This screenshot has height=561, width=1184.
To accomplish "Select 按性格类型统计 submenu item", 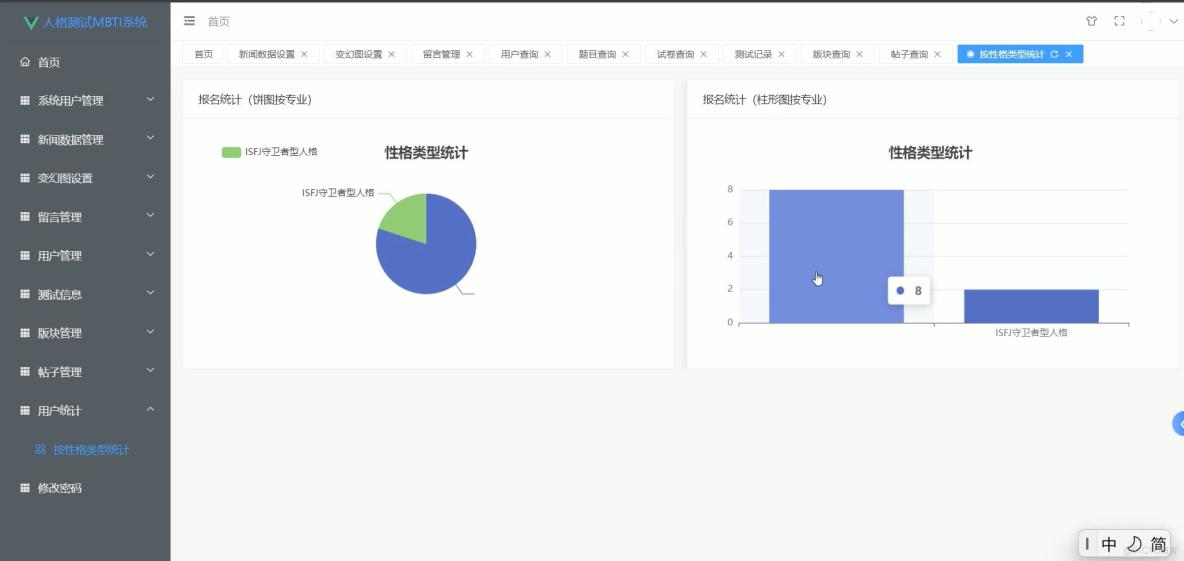I will (x=85, y=449).
